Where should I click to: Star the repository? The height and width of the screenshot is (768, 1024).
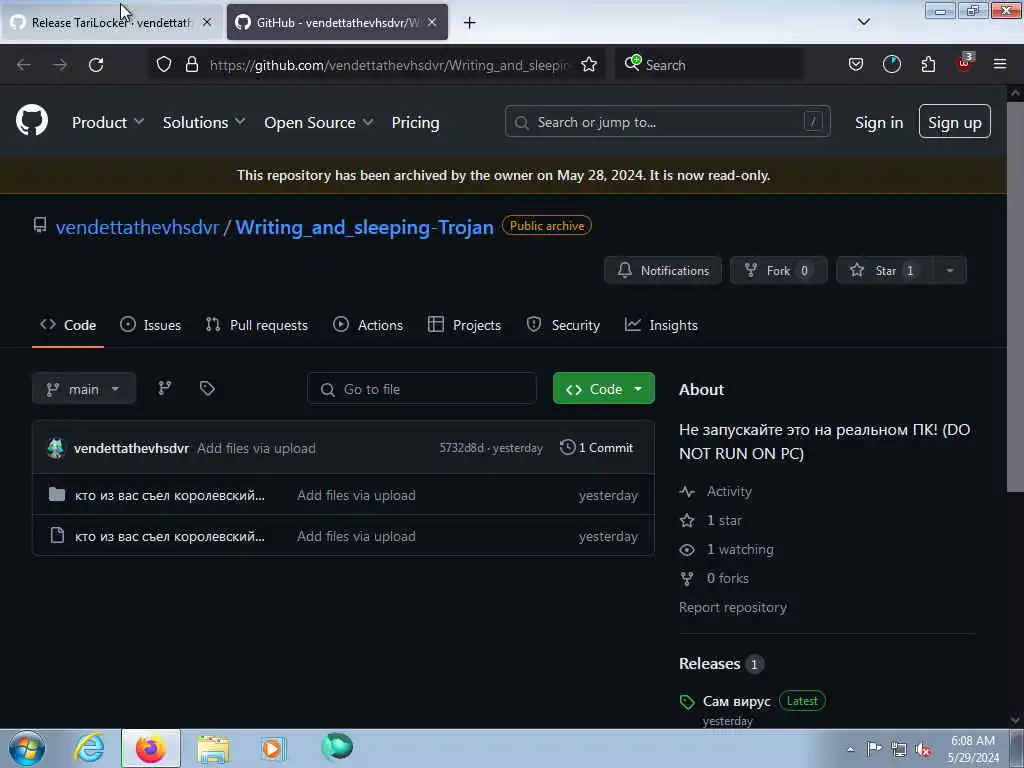(x=885, y=270)
